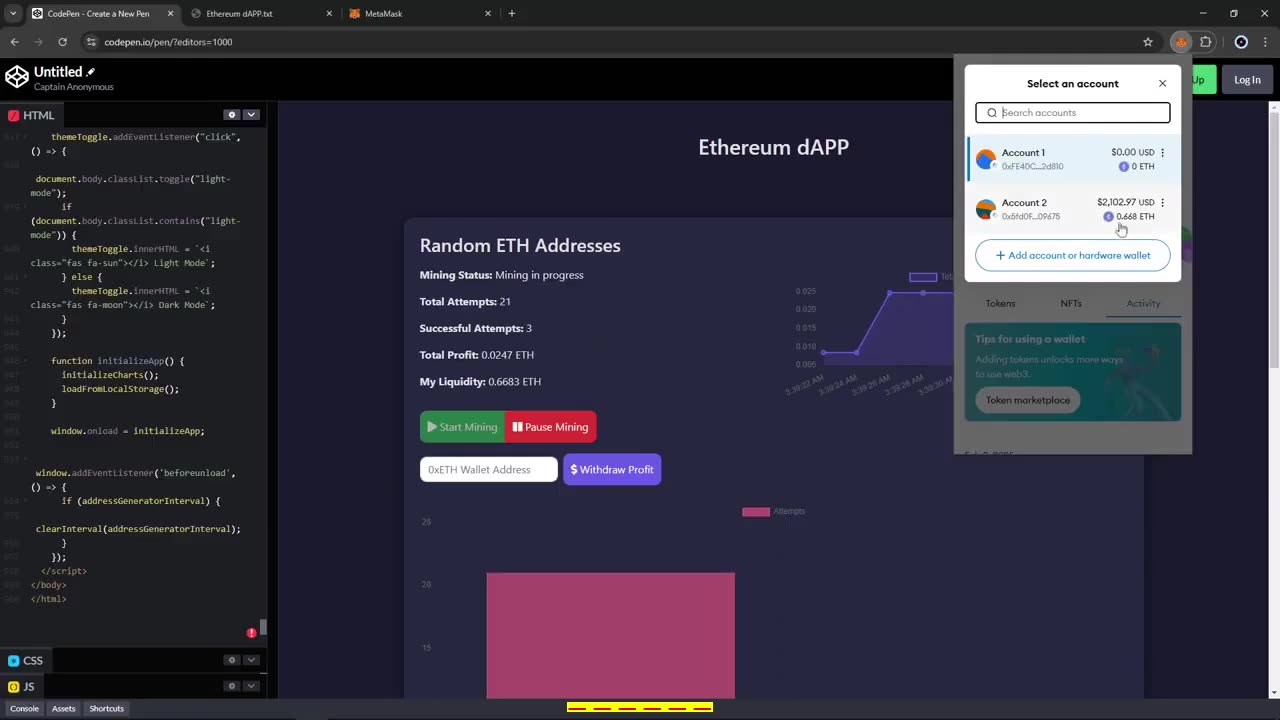Expand the CSS editor dropdown chevron
This screenshot has width=1280, height=720.
(251, 660)
